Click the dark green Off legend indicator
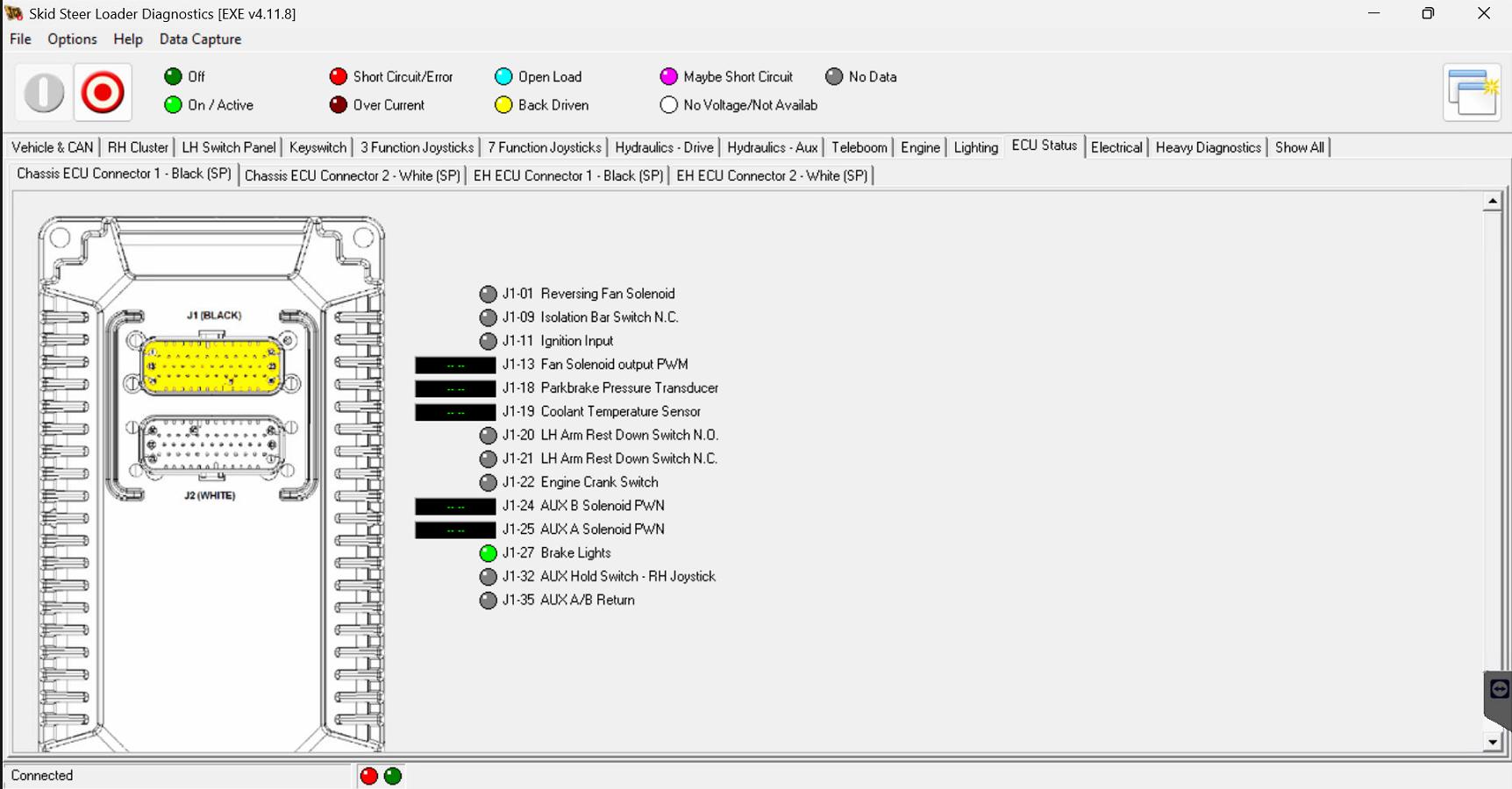Screen dimensions: 1512x789 [173, 76]
